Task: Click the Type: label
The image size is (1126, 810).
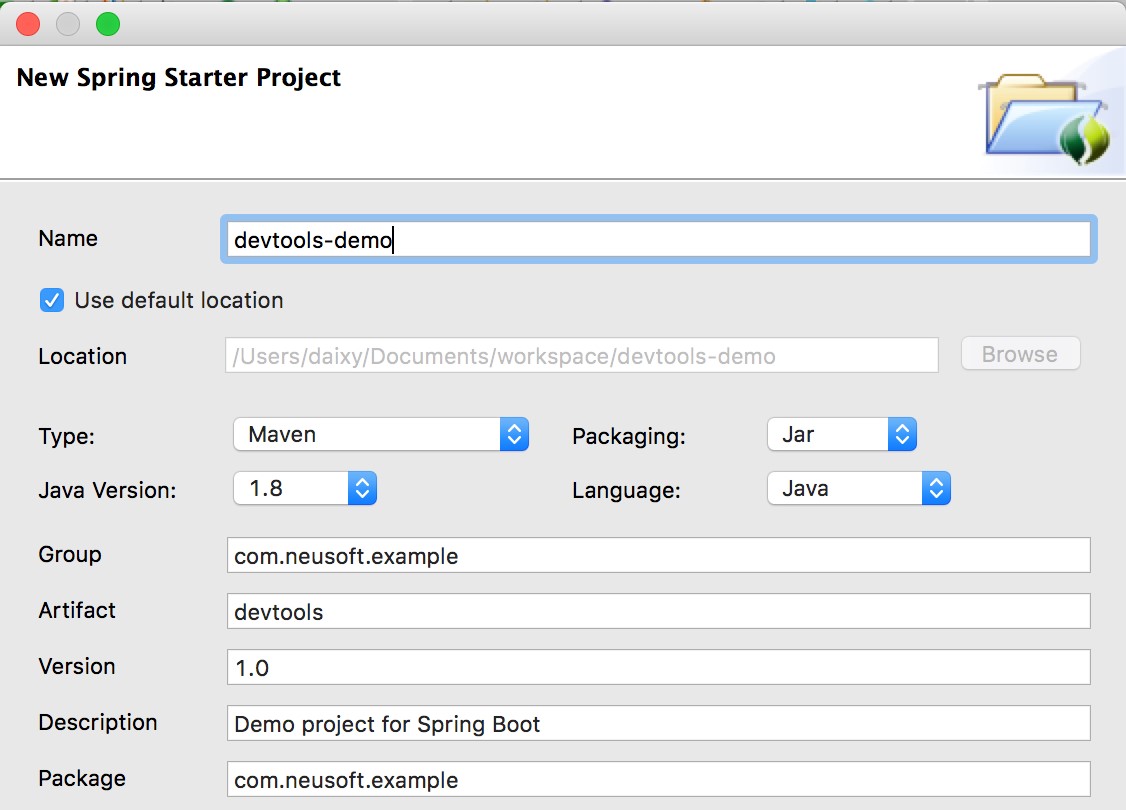Action: [x=67, y=437]
